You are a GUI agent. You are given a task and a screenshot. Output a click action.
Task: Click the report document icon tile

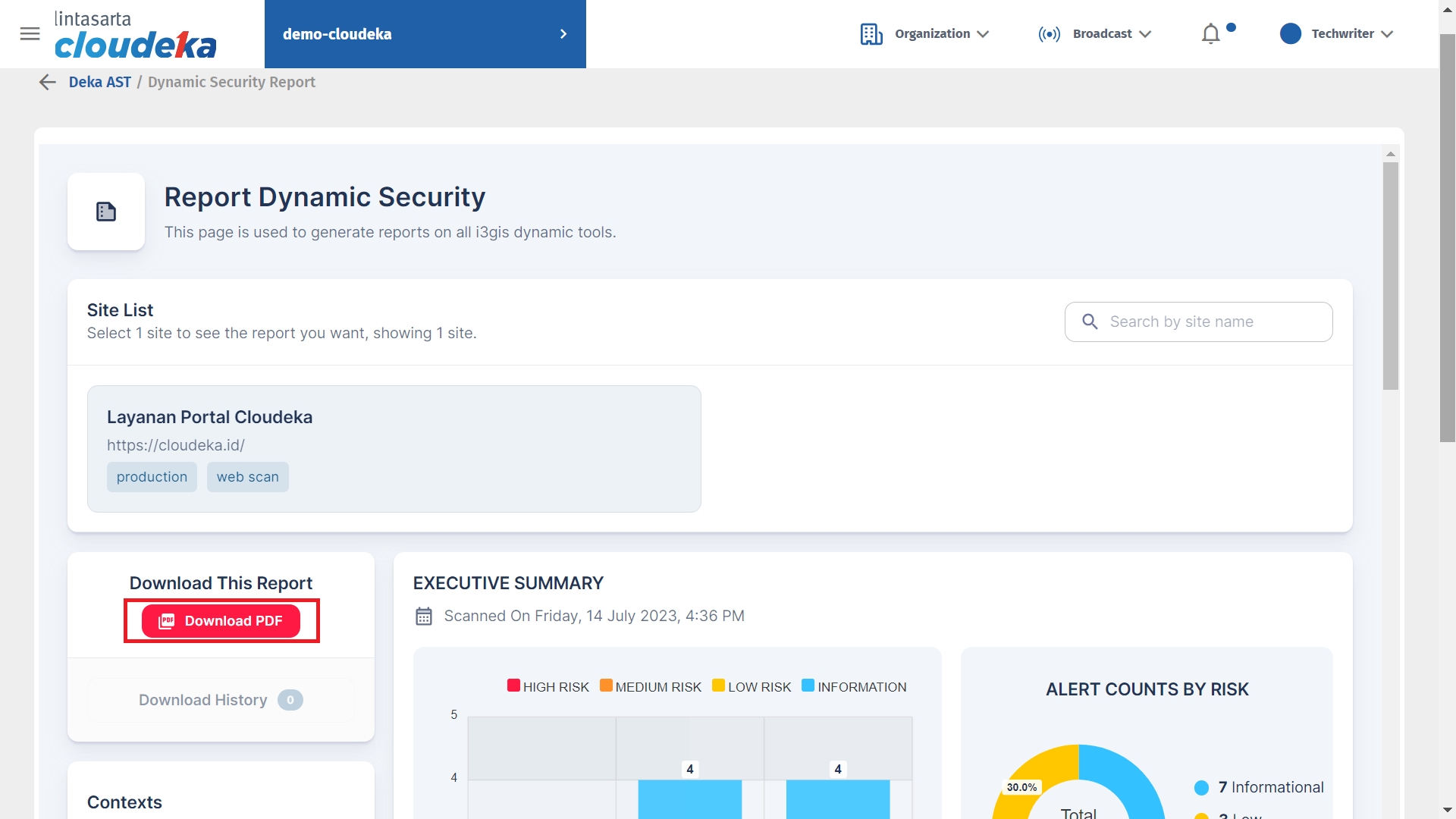(106, 212)
